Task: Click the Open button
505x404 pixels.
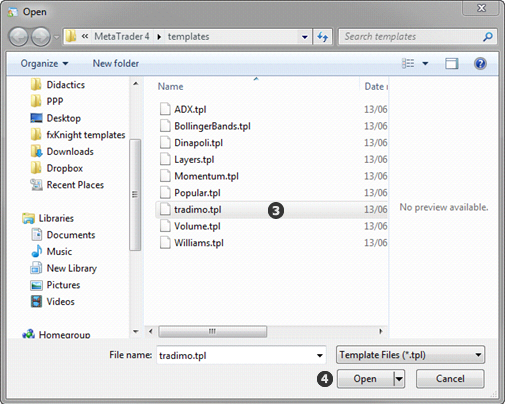Action: [x=365, y=379]
